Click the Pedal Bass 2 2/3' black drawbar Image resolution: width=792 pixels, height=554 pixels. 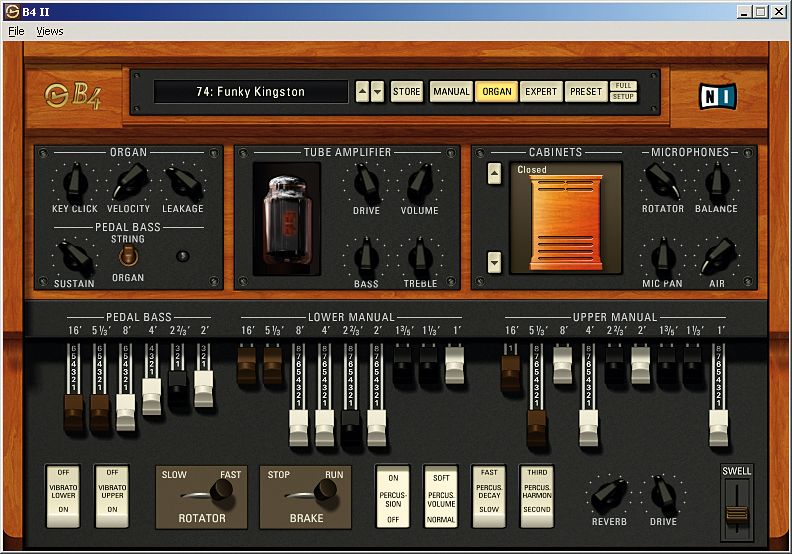click(x=178, y=389)
